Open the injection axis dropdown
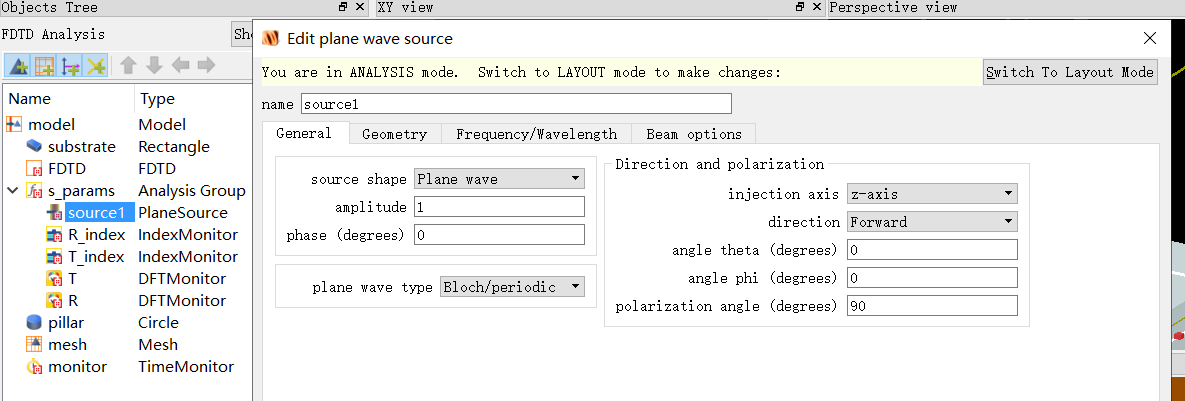Screen dimensions: 1185x401 932,193
